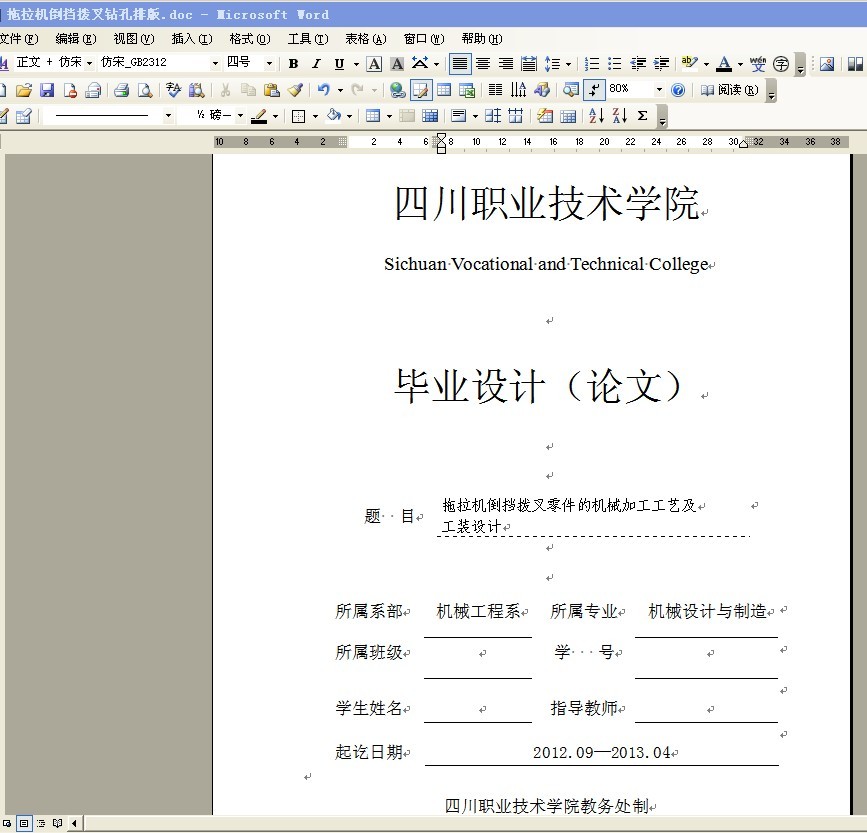Viewport: 867px width, 833px height.
Task: Click the AutoSum sigma icon
Action: (x=643, y=116)
